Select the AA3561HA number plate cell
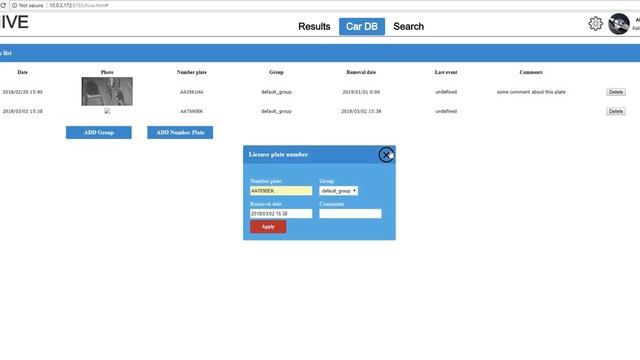This screenshot has height=360, width=640. (x=191, y=92)
